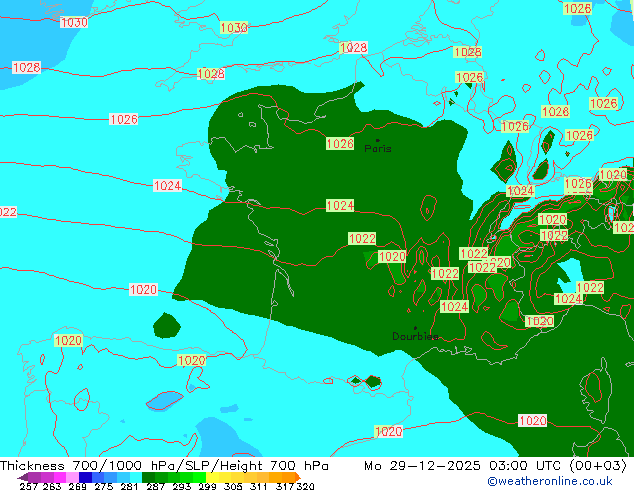Click the legend value 293
Image resolution: width=634 pixels, height=490 pixels.
(182, 486)
